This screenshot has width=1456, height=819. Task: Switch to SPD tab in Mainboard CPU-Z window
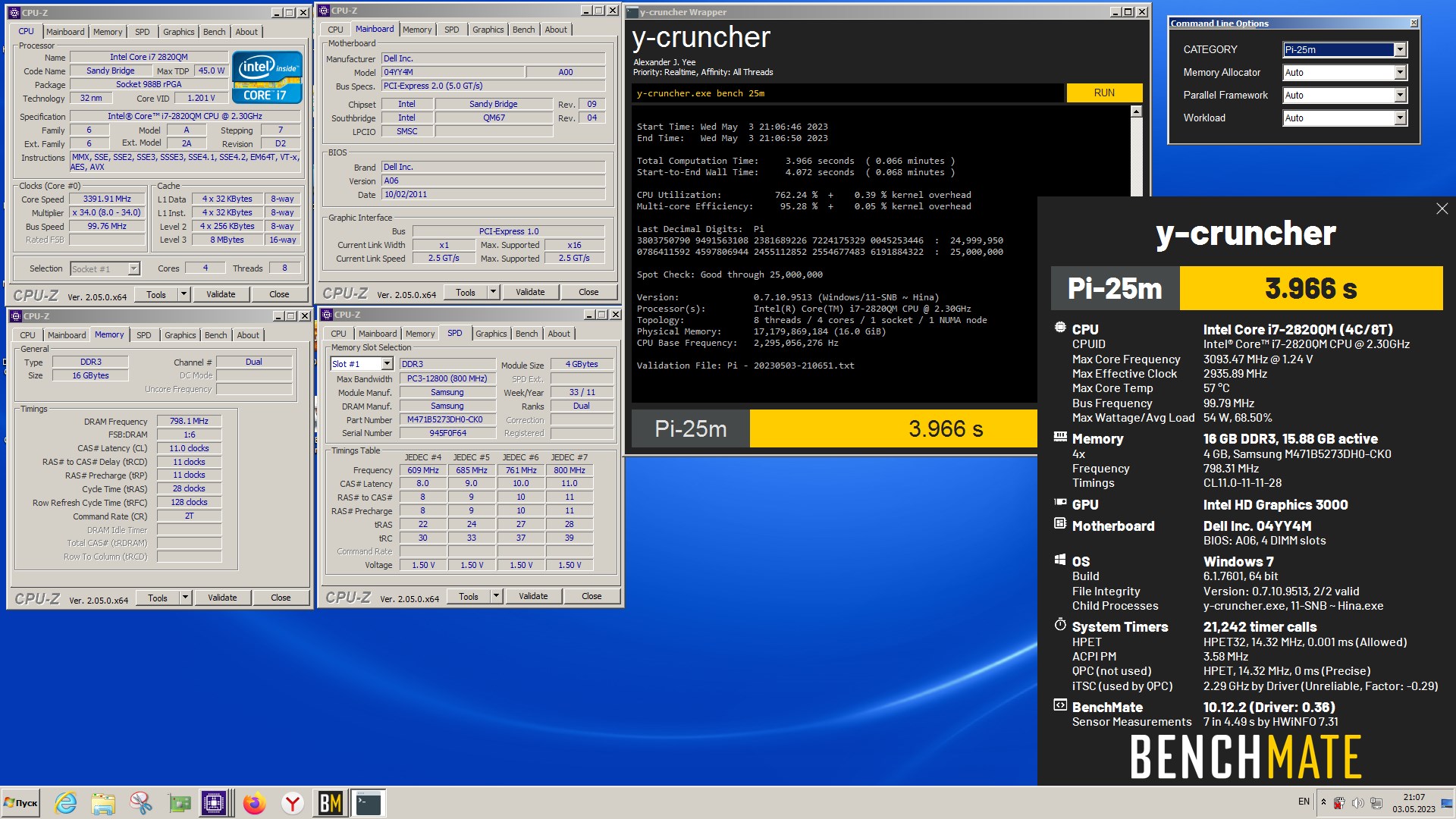(452, 30)
